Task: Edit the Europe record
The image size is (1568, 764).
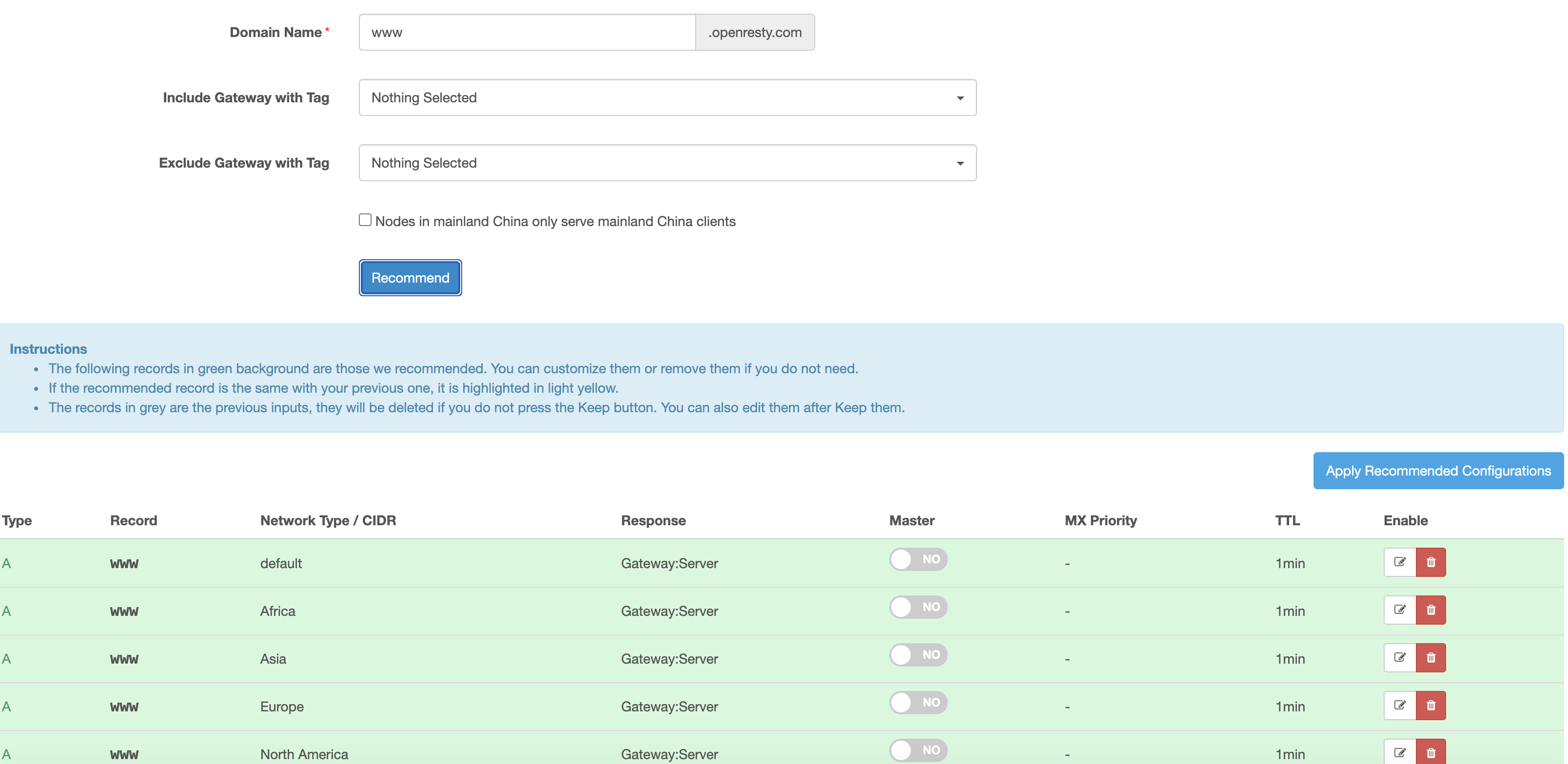Action: [x=1399, y=706]
